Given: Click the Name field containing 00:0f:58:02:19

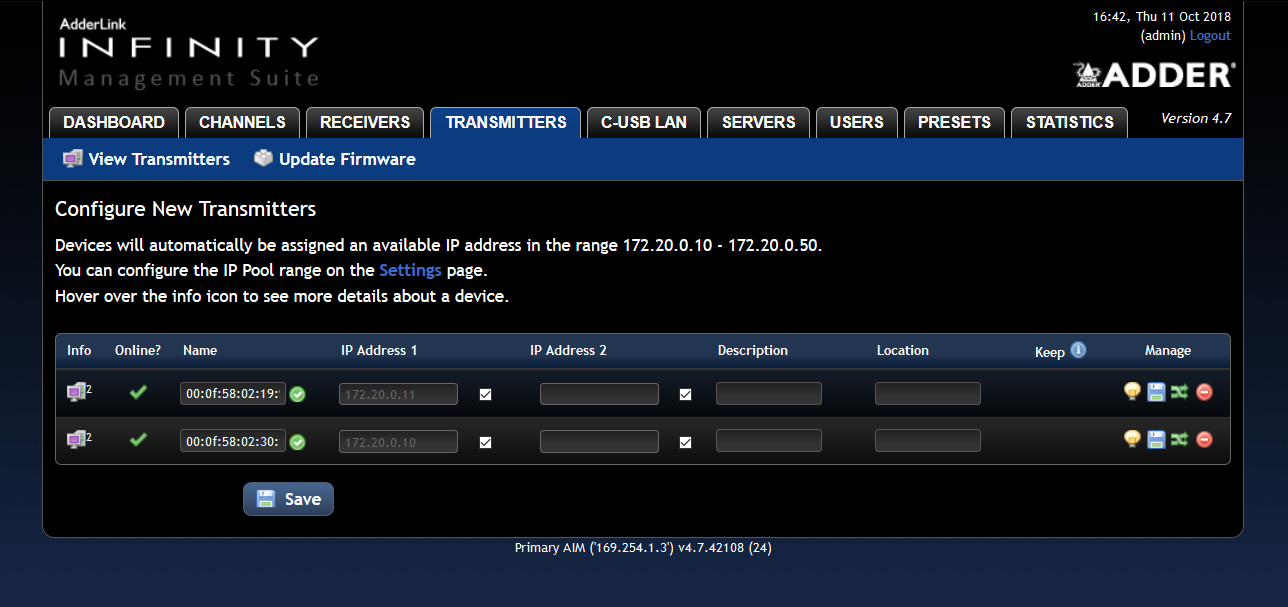Looking at the screenshot, I should [x=233, y=394].
